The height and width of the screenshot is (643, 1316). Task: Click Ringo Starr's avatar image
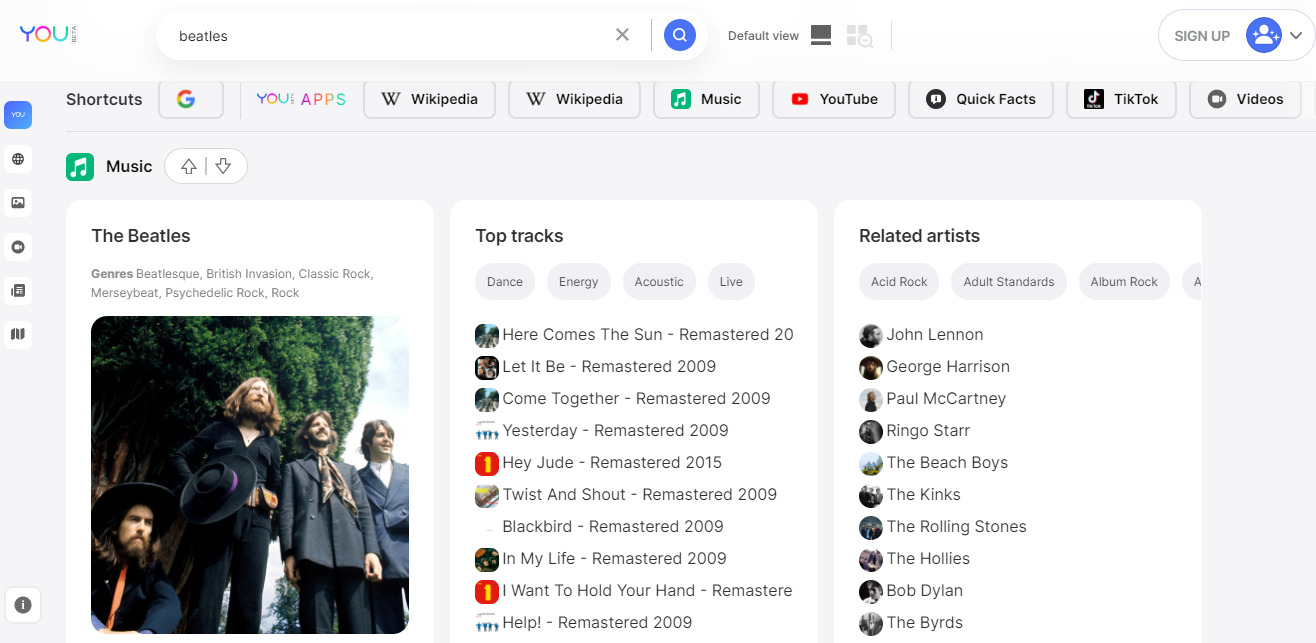(x=871, y=432)
